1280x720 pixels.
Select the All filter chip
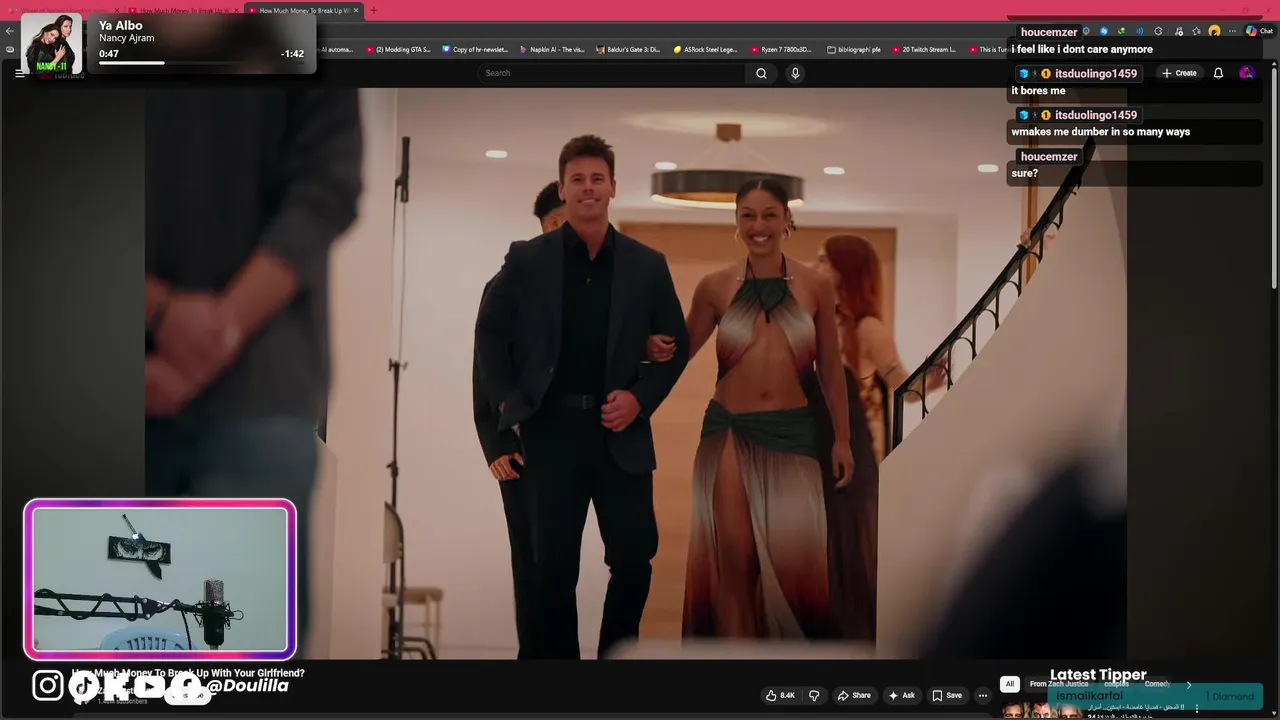1010,684
